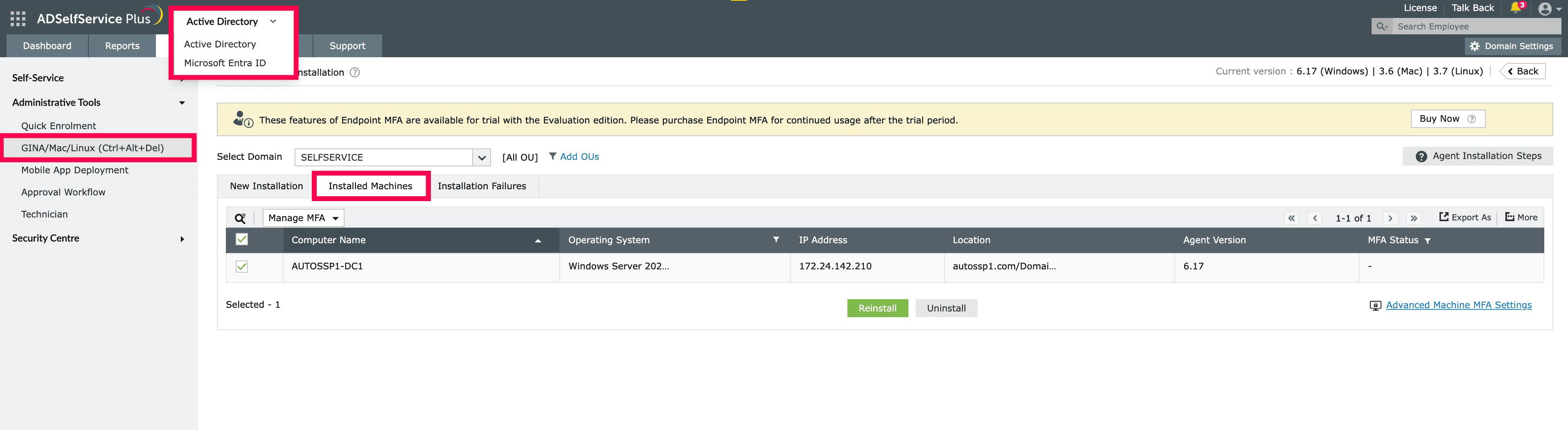The height and width of the screenshot is (430, 1568).
Task: Uncheck the AUTOSSP1-DC1 row checkbox
Action: (242, 267)
